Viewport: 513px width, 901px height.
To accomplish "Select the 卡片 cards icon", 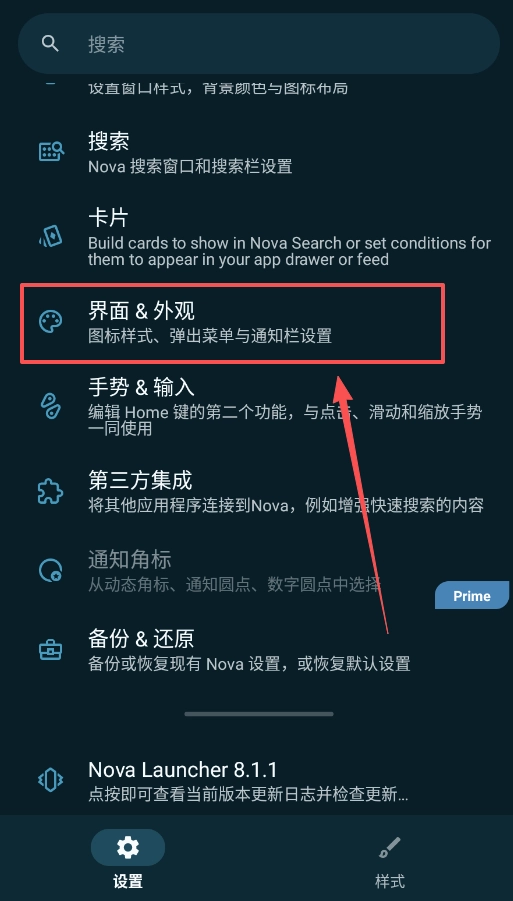I will [x=51, y=236].
